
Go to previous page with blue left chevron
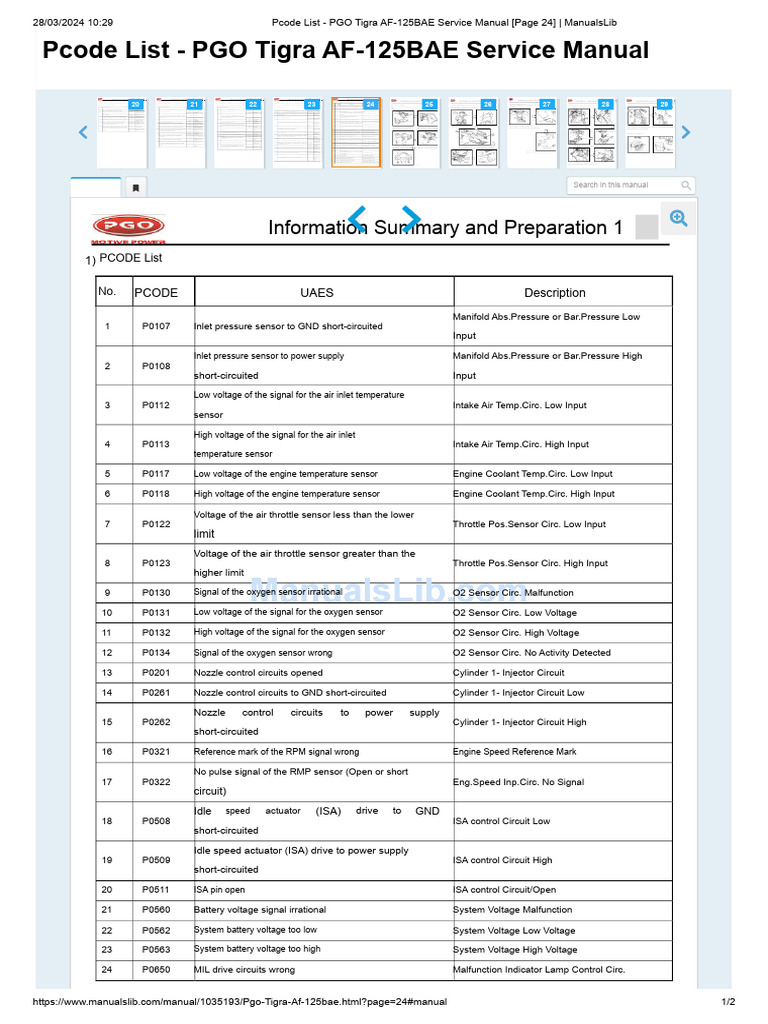pyautogui.click(x=357, y=218)
